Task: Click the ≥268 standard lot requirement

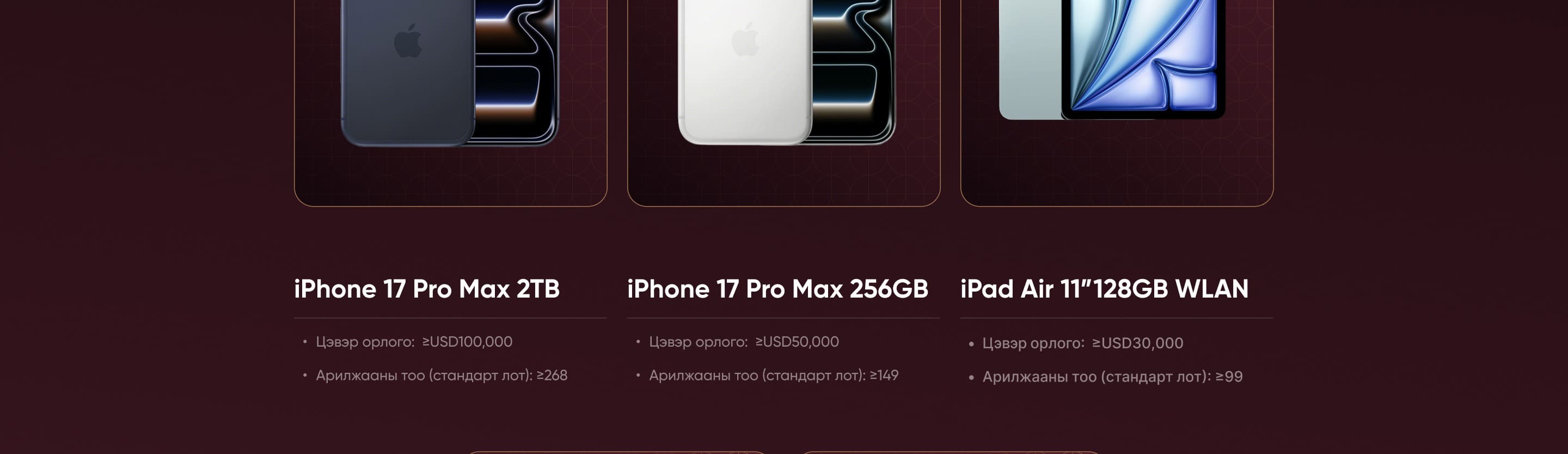Action: pyautogui.click(x=552, y=376)
